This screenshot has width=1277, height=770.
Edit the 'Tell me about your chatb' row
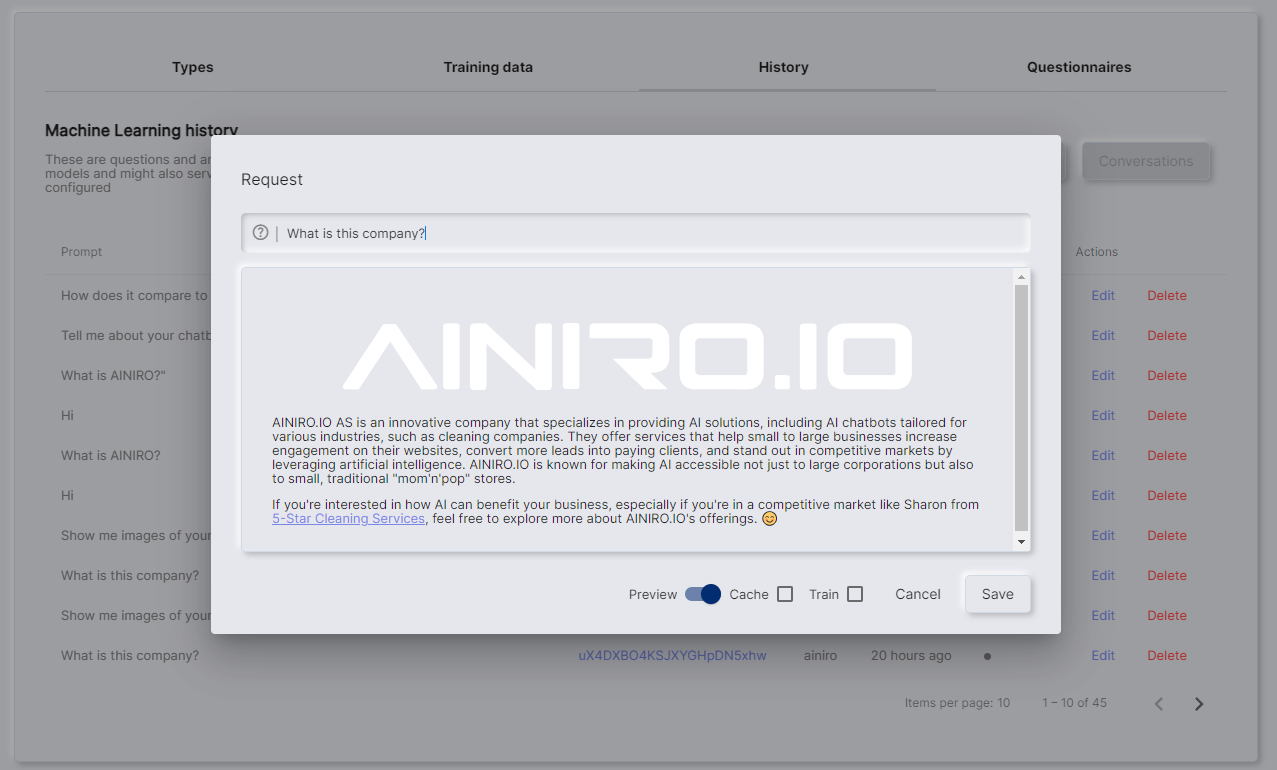pos(1103,336)
